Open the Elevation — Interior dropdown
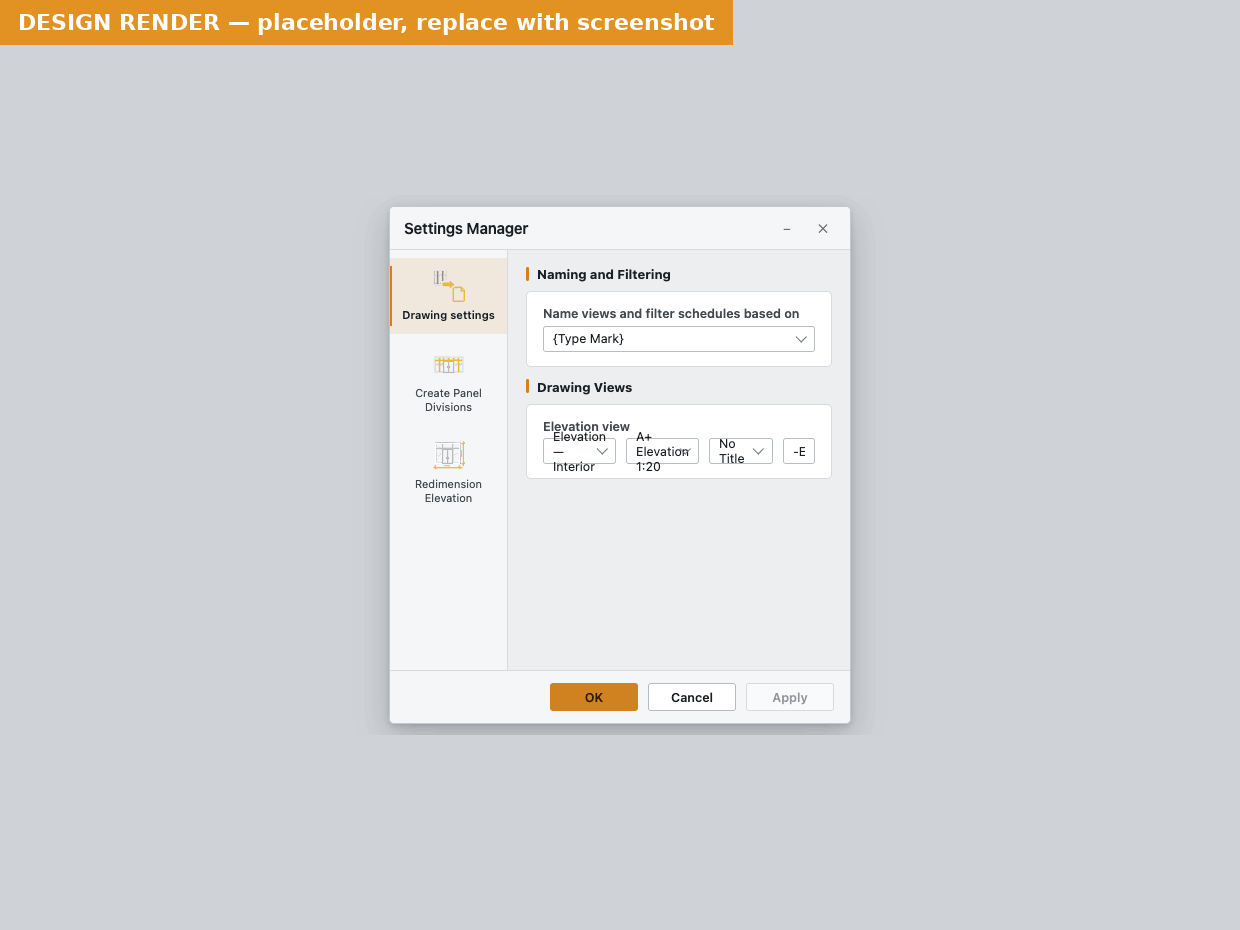The width and height of the screenshot is (1240, 930). (579, 451)
